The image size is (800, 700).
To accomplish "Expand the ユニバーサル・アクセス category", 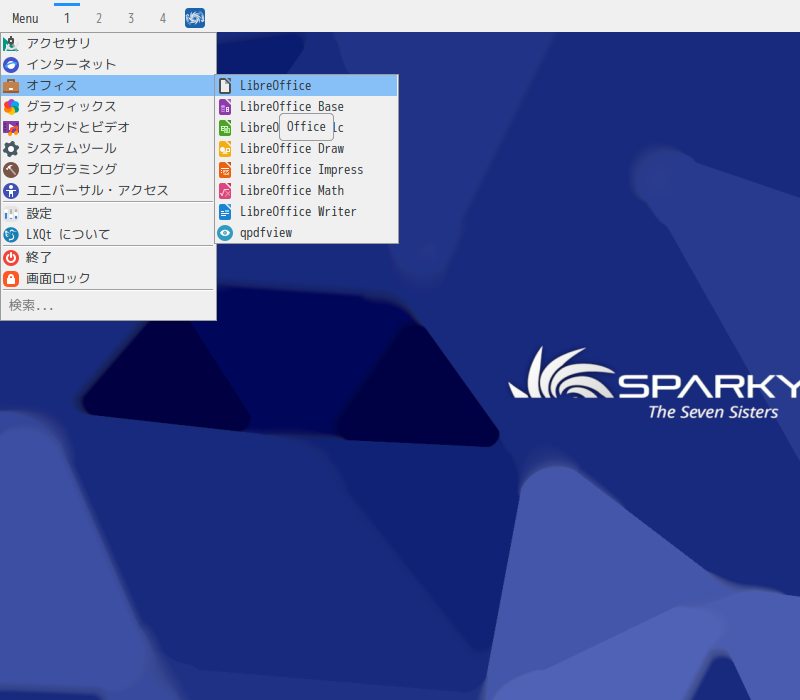I will (108, 190).
